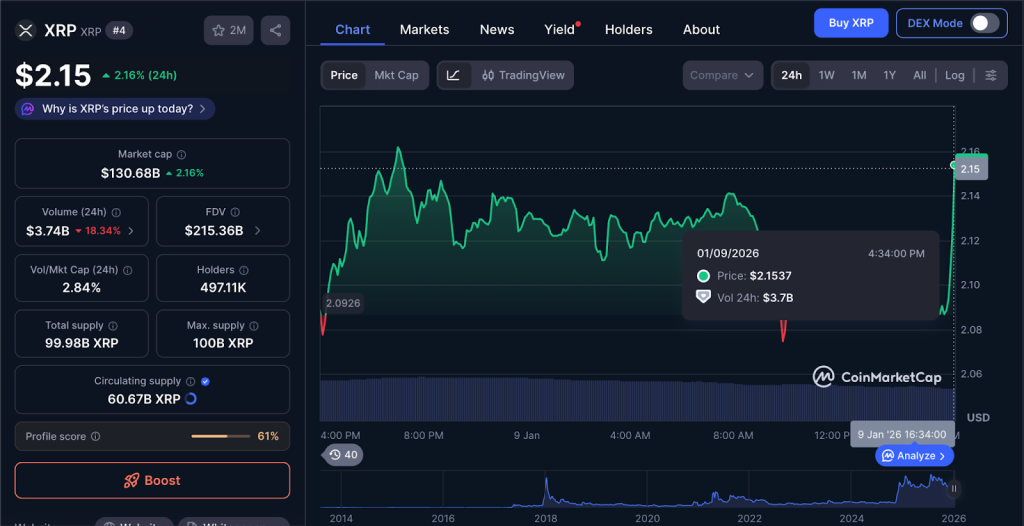Image resolution: width=1024 pixels, height=526 pixels.
Task: Expand the FDV details chevron
Action: tap(257, 231)
